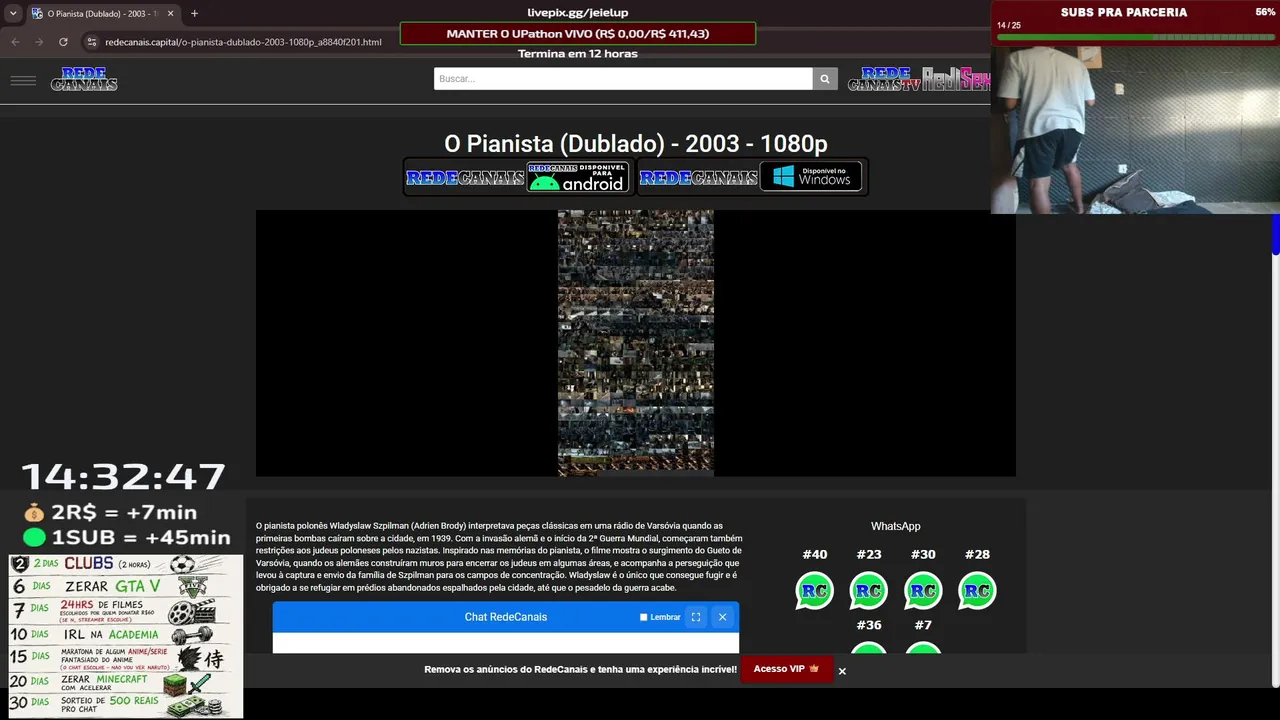Focus the redecanais.capital address bar URL
The width and height of the screenshot is (1280, 720).
(243, 42)
